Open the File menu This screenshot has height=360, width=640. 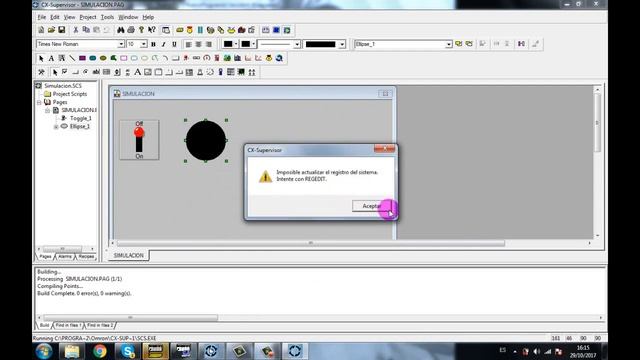tap(42, 17)
